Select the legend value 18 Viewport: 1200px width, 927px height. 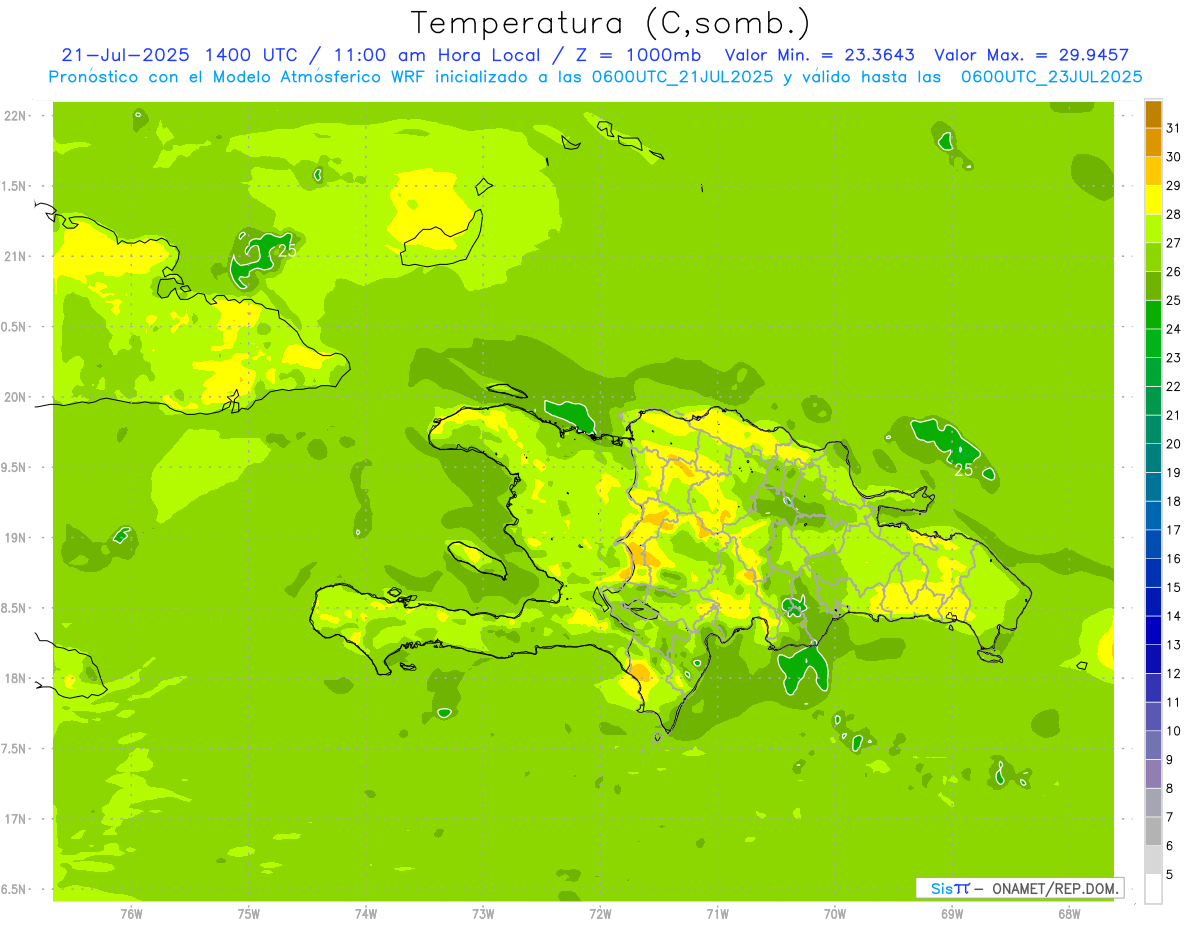tap(1173, 502)
